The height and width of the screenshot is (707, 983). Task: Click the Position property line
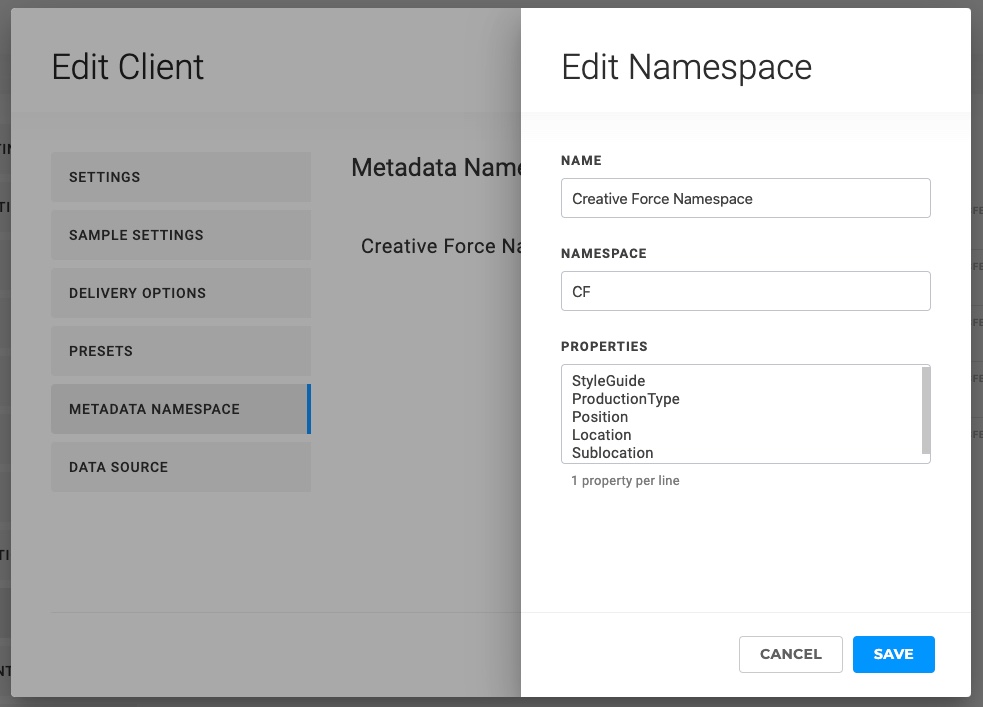[x=600, y=417]
